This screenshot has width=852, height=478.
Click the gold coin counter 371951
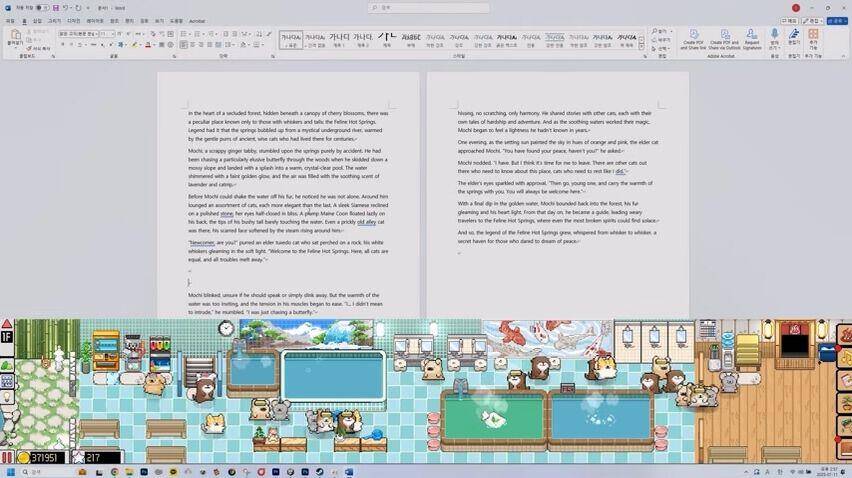click(x=41, y=457)
